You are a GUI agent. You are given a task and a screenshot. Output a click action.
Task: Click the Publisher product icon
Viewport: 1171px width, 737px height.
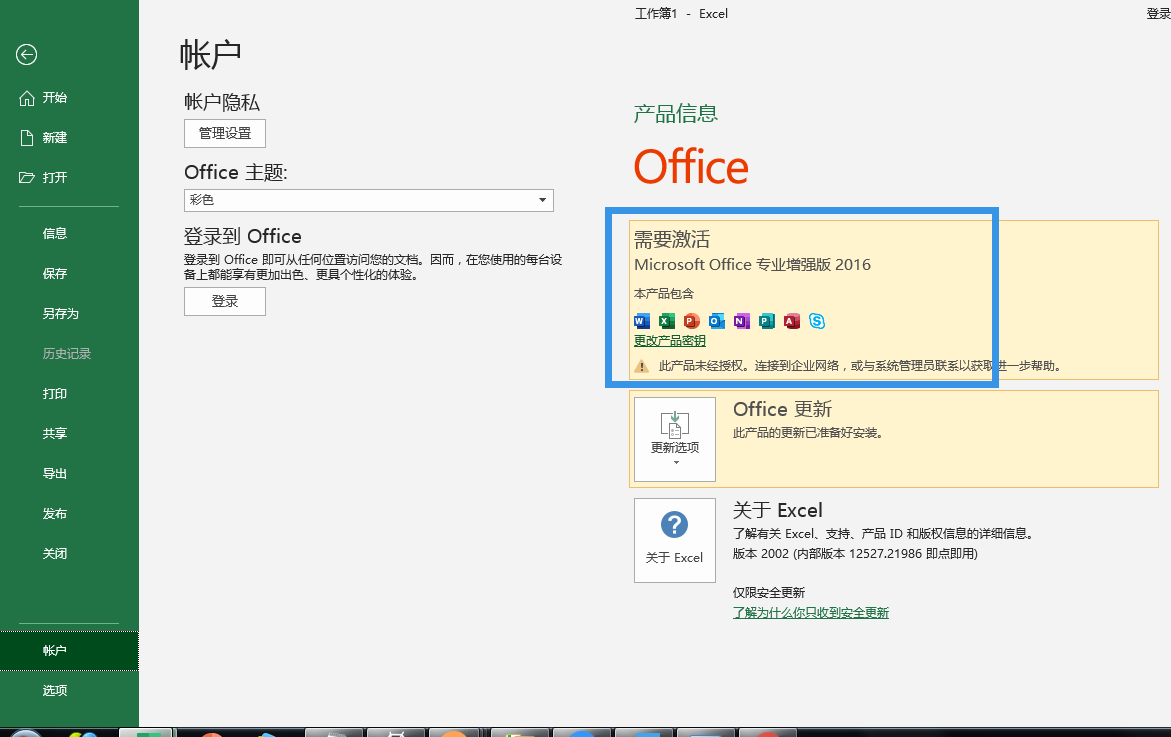[767, 321]
